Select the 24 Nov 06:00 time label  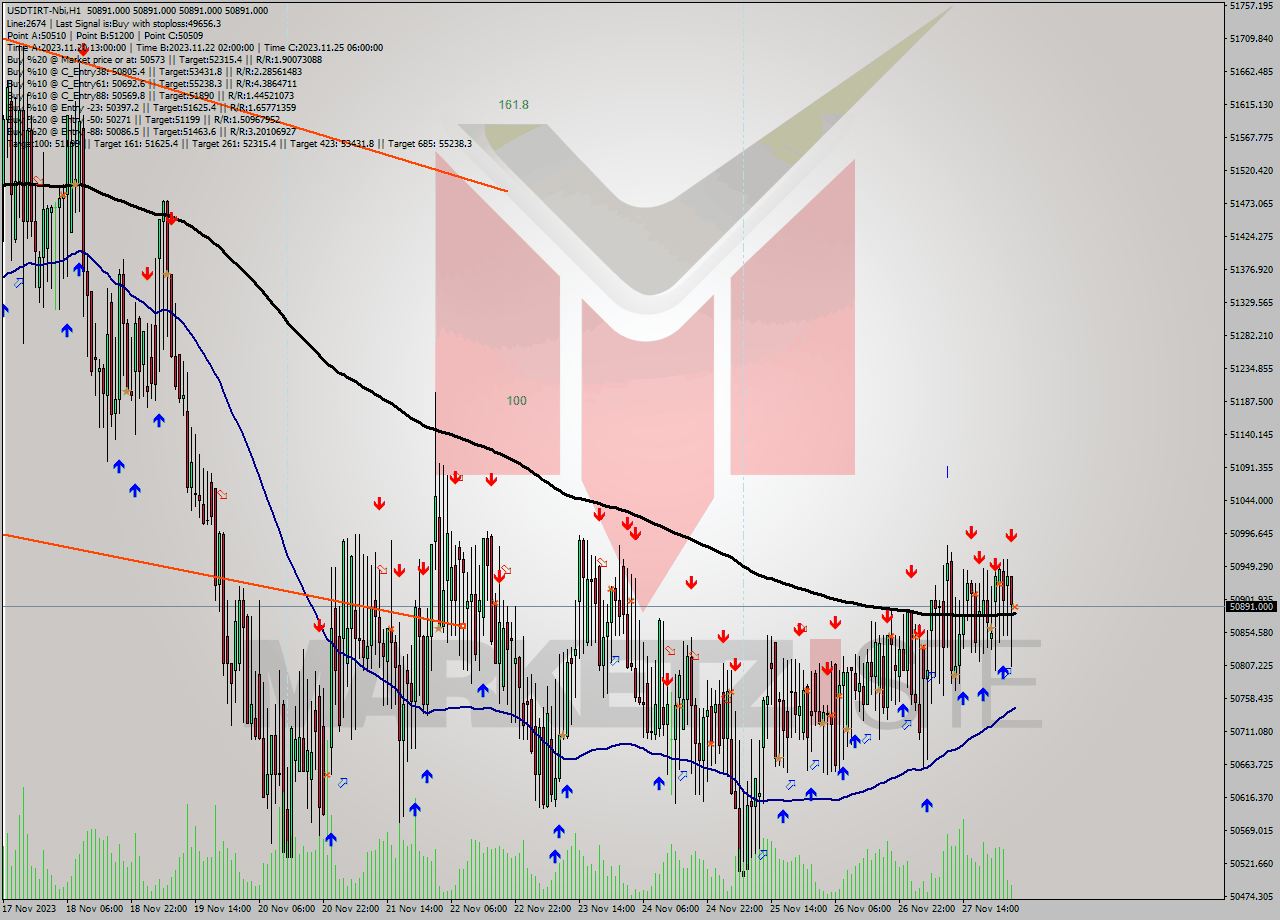click(671, 909)
